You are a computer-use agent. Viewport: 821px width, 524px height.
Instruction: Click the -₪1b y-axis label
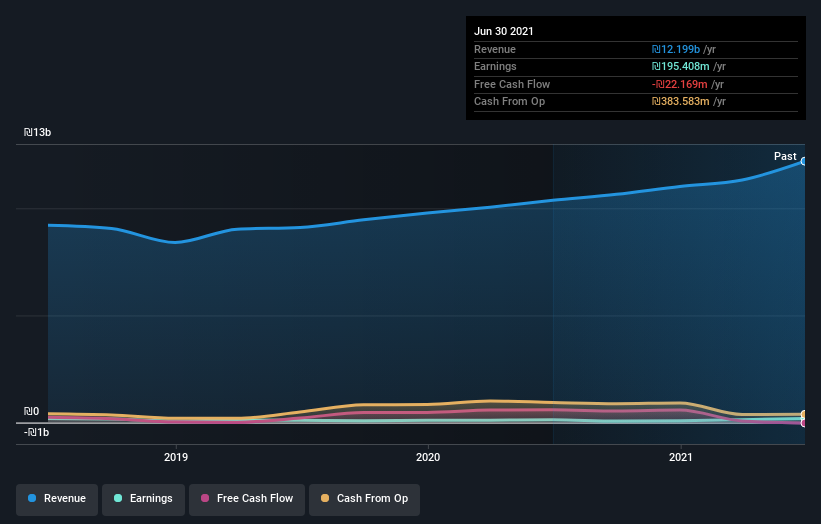point(36,432)
